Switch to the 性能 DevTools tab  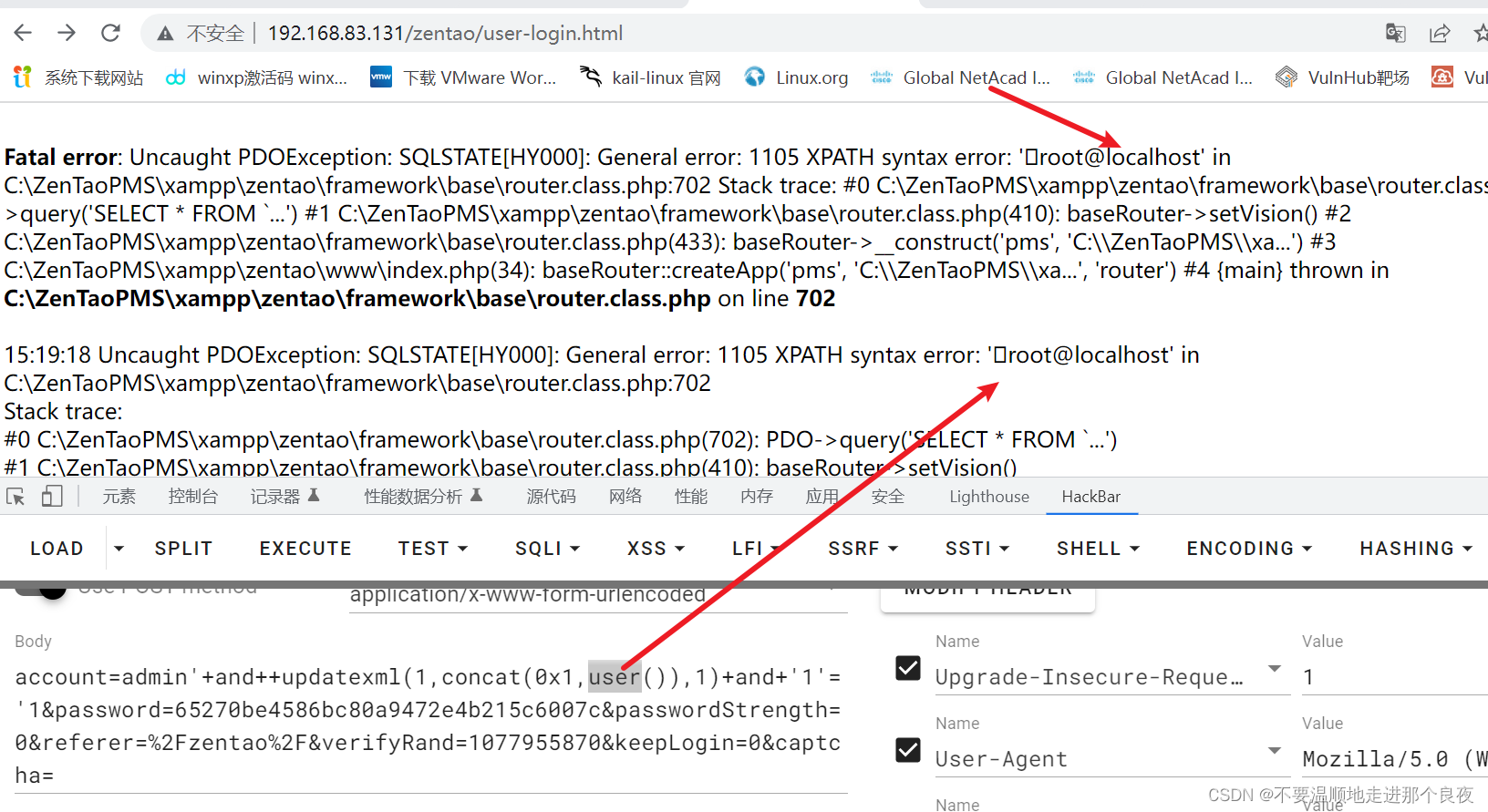click(691, 497)
